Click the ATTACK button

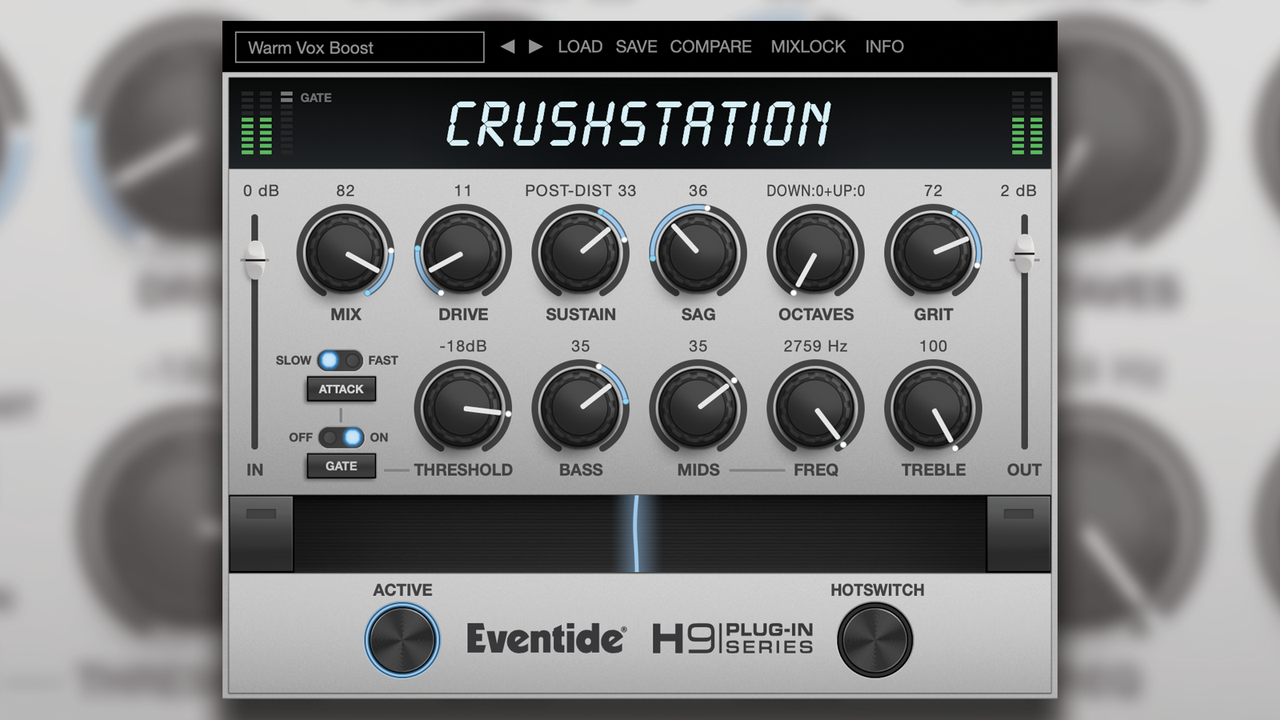341,389
